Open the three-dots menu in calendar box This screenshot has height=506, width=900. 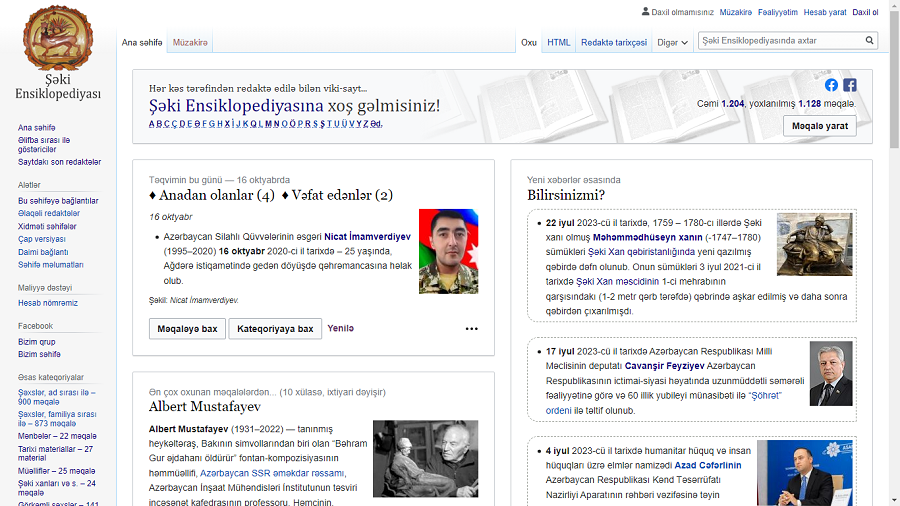(x=471, y=329)
